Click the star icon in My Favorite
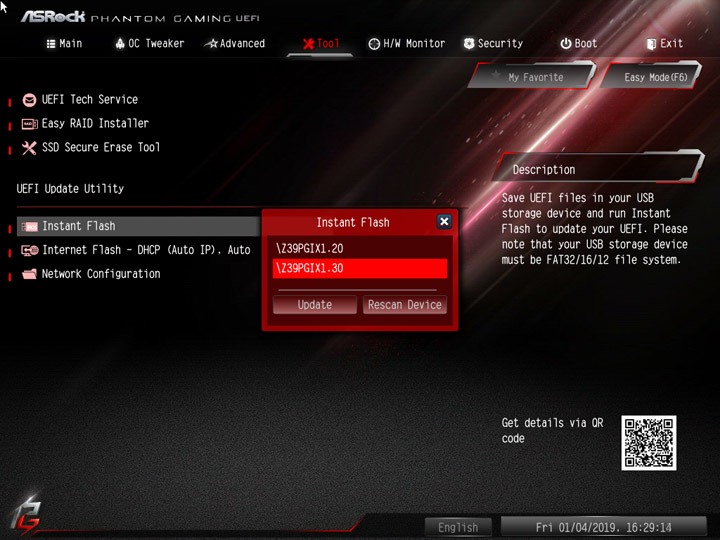Image resolution: width=720 pixels, height=540 pixels. (495, 74)
